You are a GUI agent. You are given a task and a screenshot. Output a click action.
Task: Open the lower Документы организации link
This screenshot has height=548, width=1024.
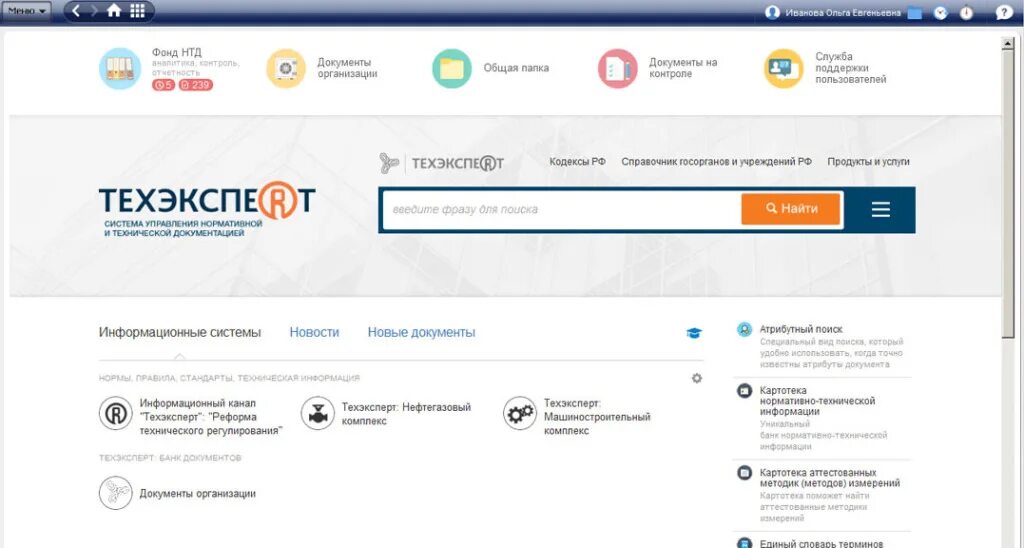coord(197,494)
